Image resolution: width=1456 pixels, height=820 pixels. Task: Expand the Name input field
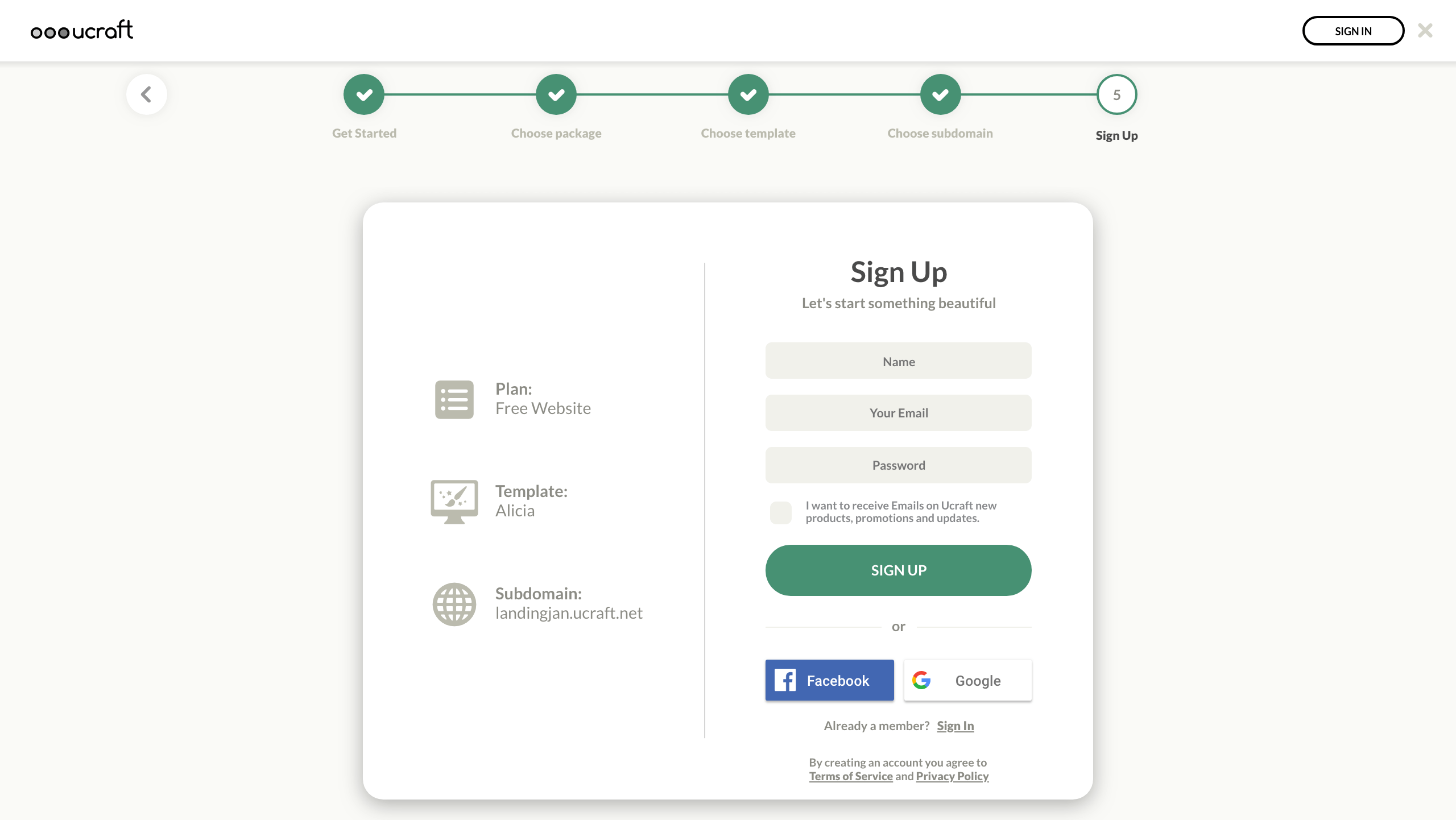click(898, 360)
